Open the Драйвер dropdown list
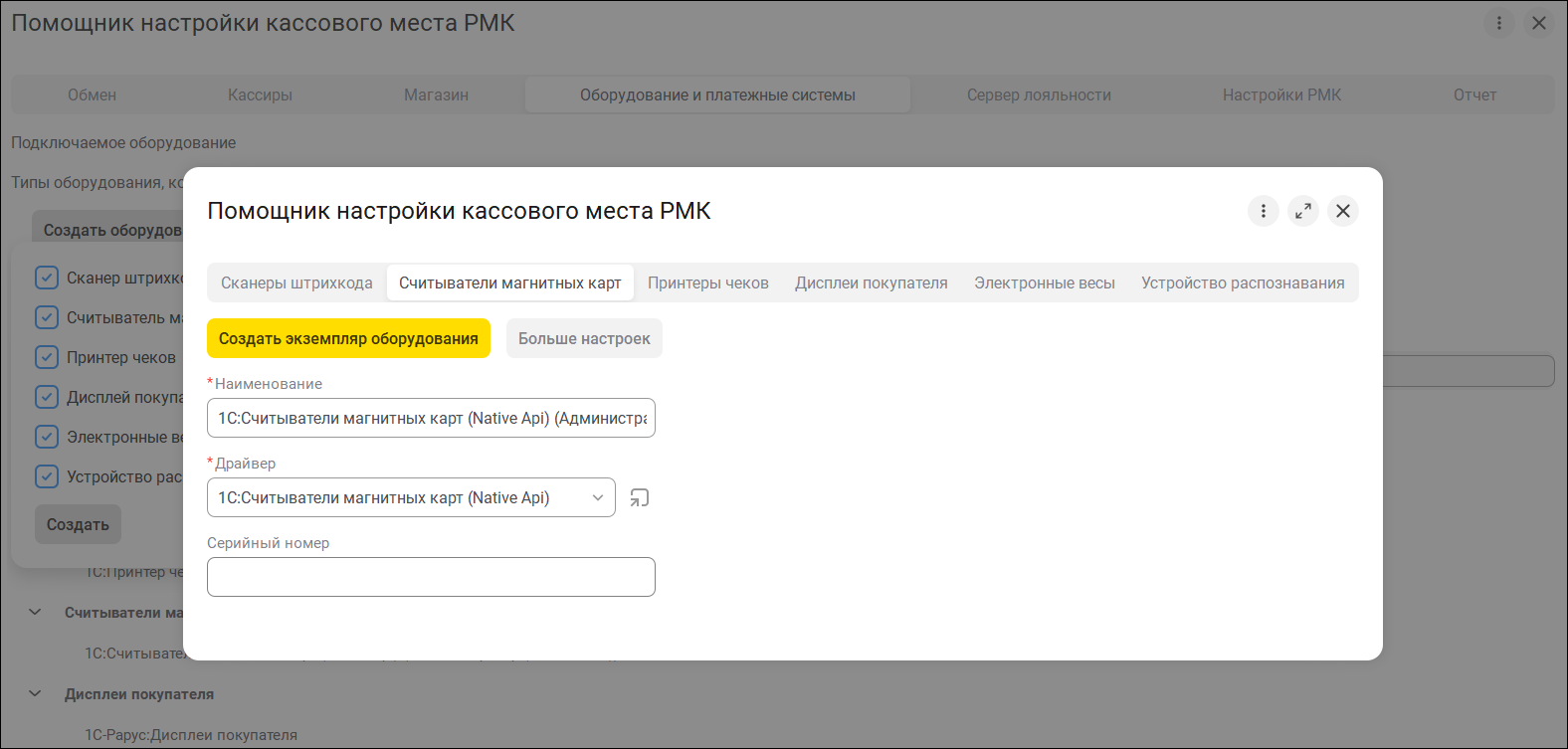Viewport: 1568px width, 749px height. [598, 497]
